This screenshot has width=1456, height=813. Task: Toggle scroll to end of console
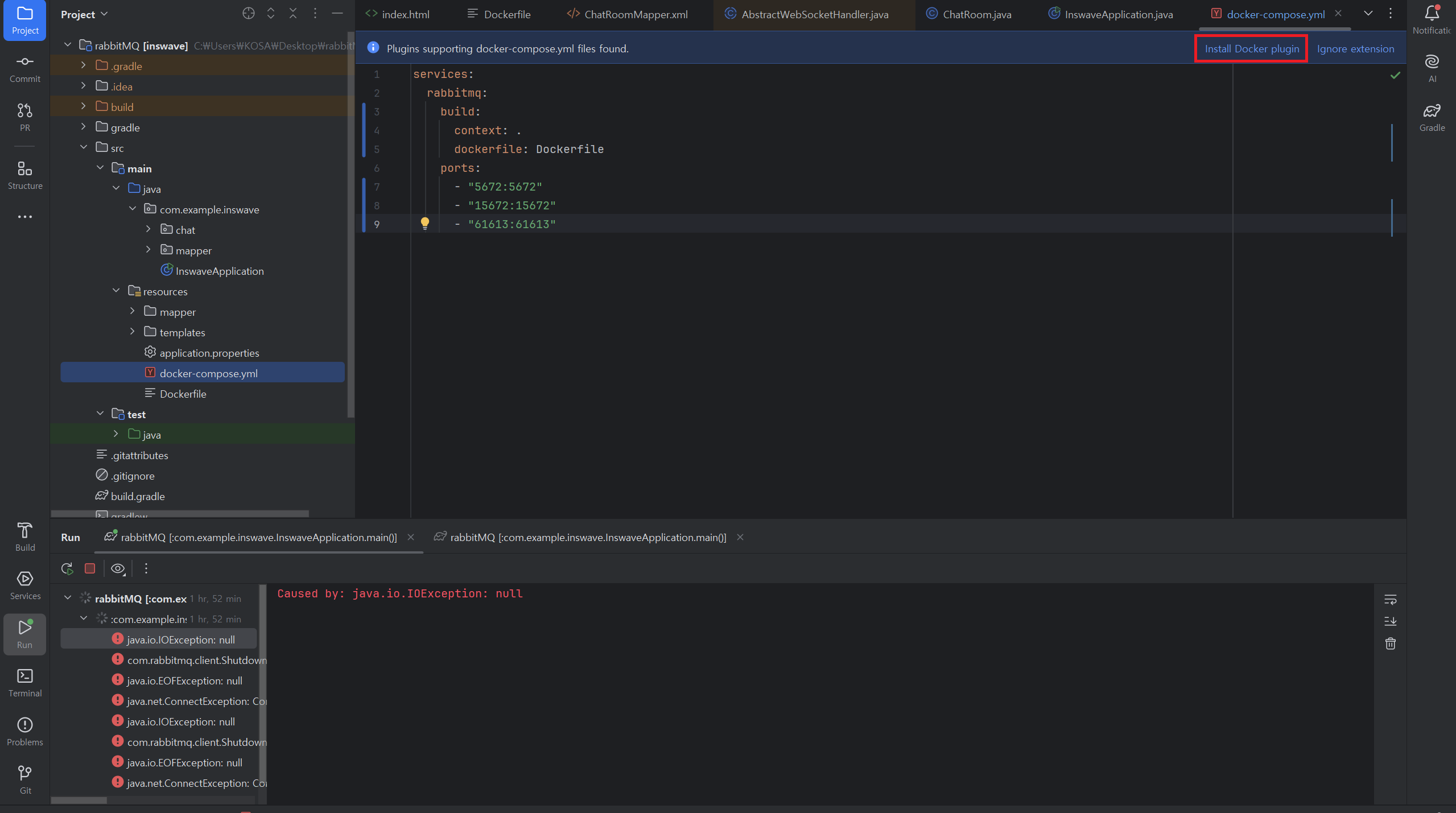pos(1390,621)
